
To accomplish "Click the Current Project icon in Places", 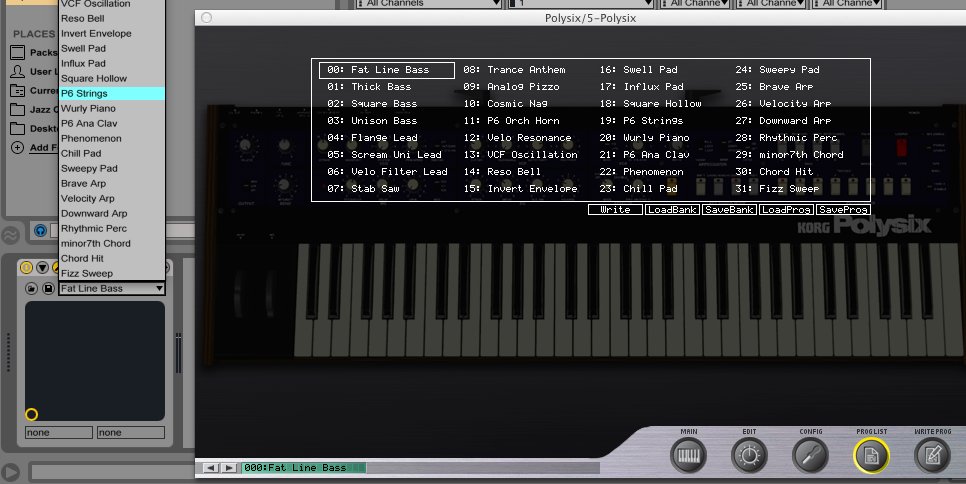I will click(x=18, y=91).
